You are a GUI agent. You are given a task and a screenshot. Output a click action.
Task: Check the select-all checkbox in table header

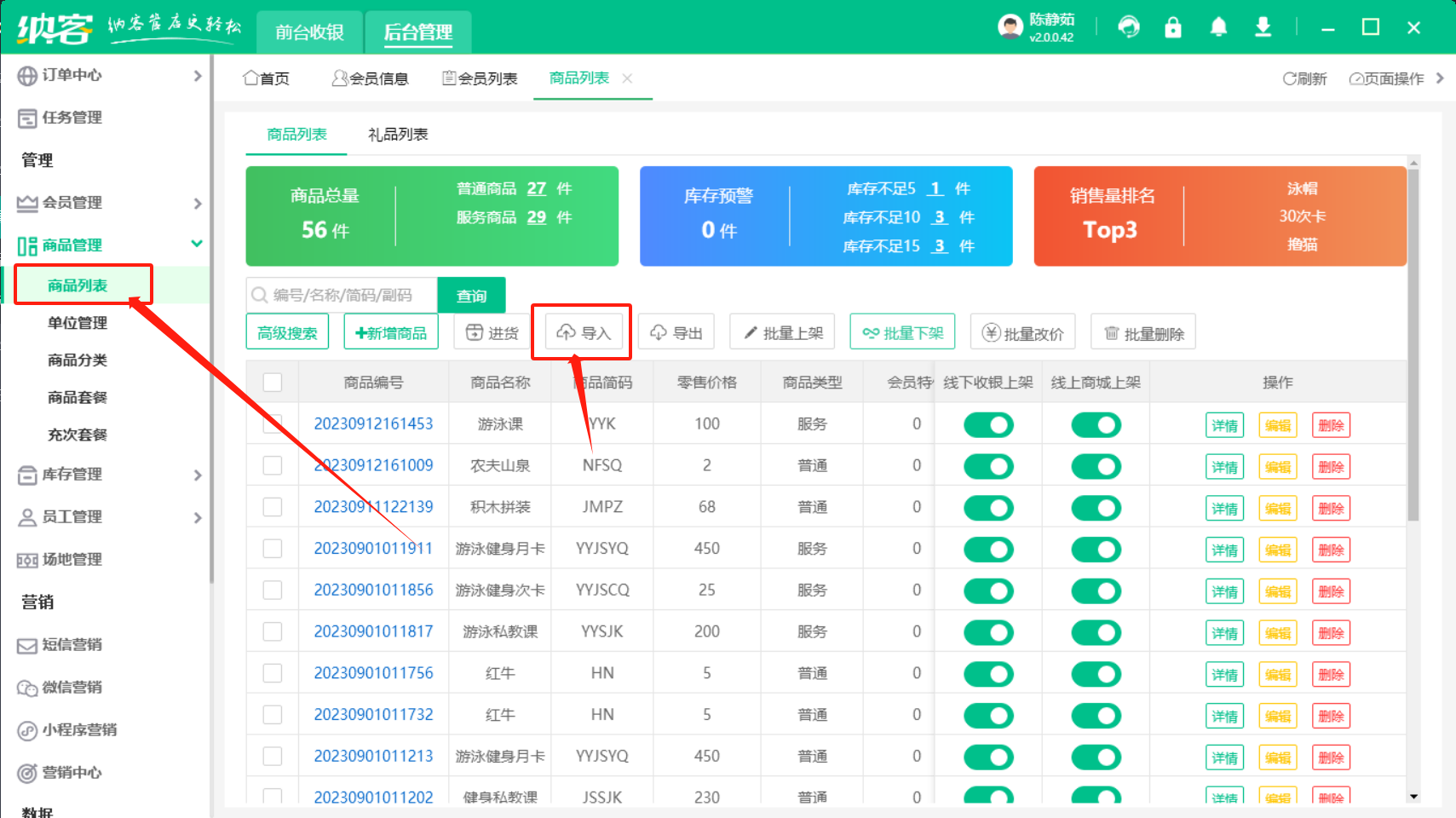click(273, 383)
